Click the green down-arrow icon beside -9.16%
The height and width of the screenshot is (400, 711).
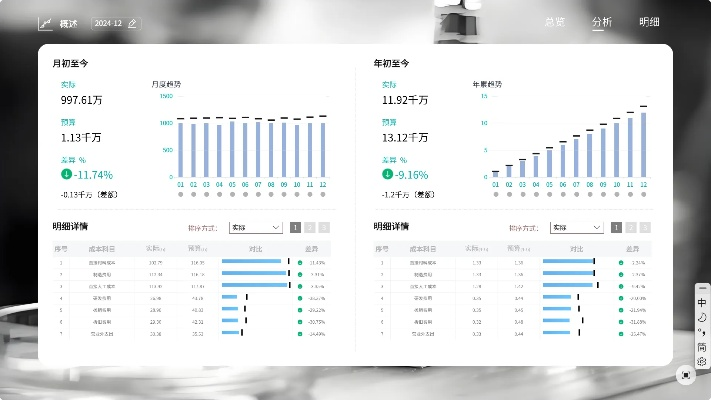[x=387, y=174]
